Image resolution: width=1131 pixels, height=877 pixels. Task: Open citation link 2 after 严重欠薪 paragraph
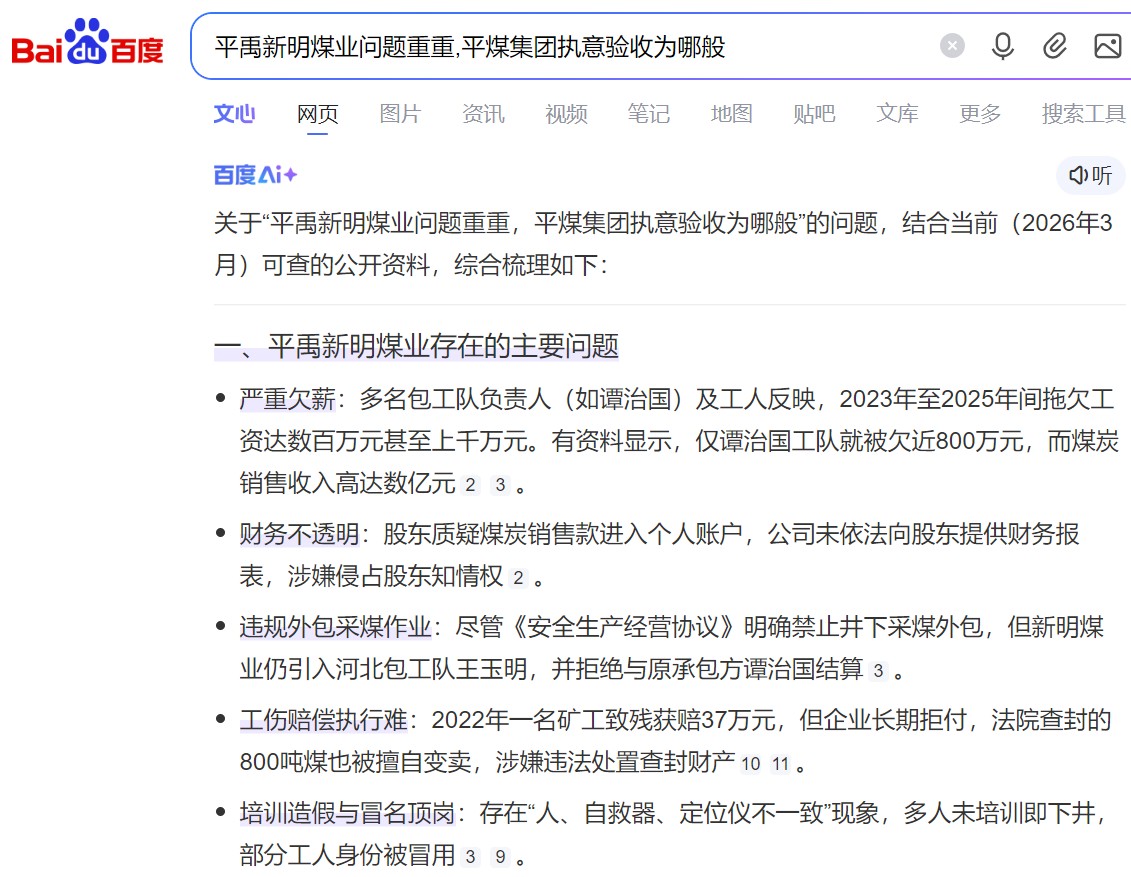(x=468, y=485)
